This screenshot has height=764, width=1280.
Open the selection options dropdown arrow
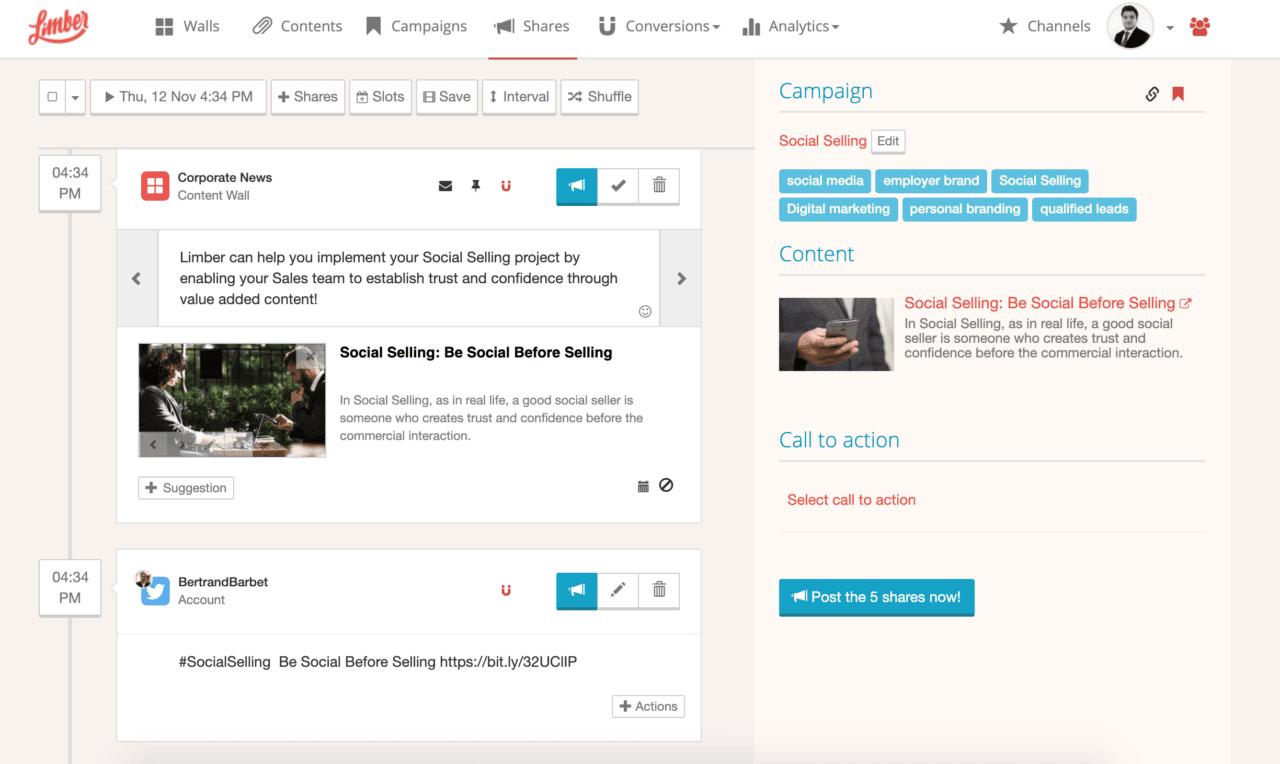point(75,97)
